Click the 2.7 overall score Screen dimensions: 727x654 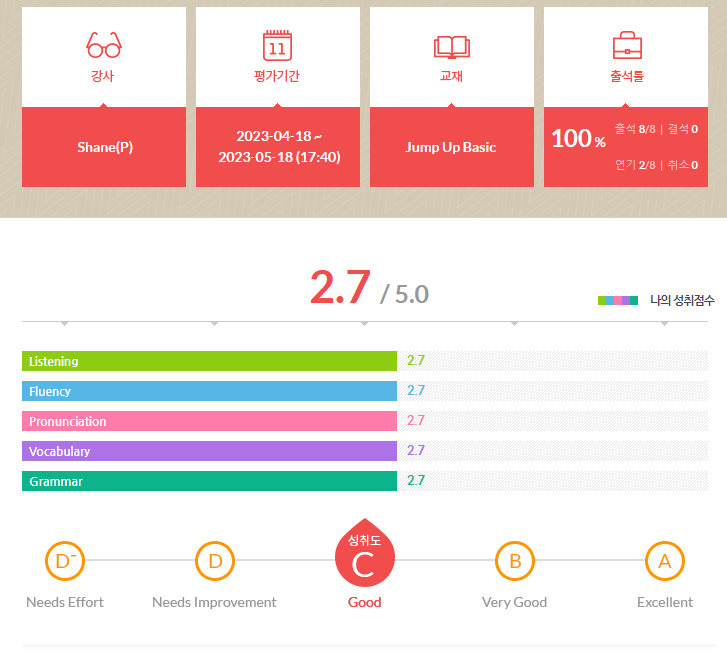click(340, 288)
